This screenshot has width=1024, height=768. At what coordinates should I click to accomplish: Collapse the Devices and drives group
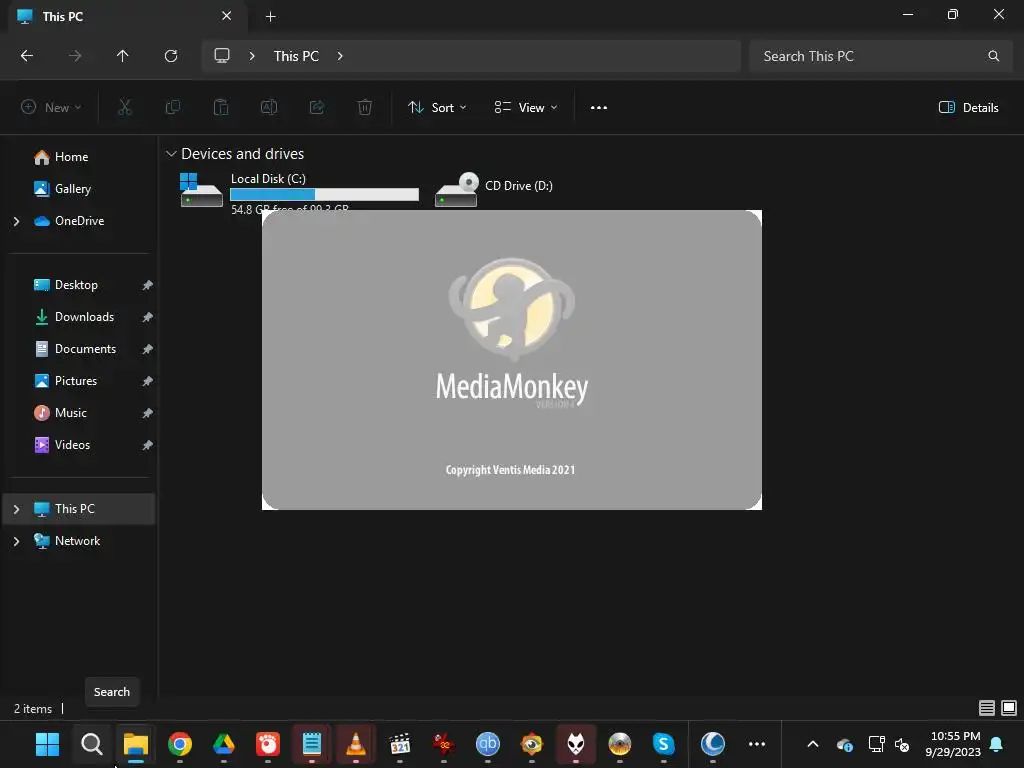click(x=171, y=154)
